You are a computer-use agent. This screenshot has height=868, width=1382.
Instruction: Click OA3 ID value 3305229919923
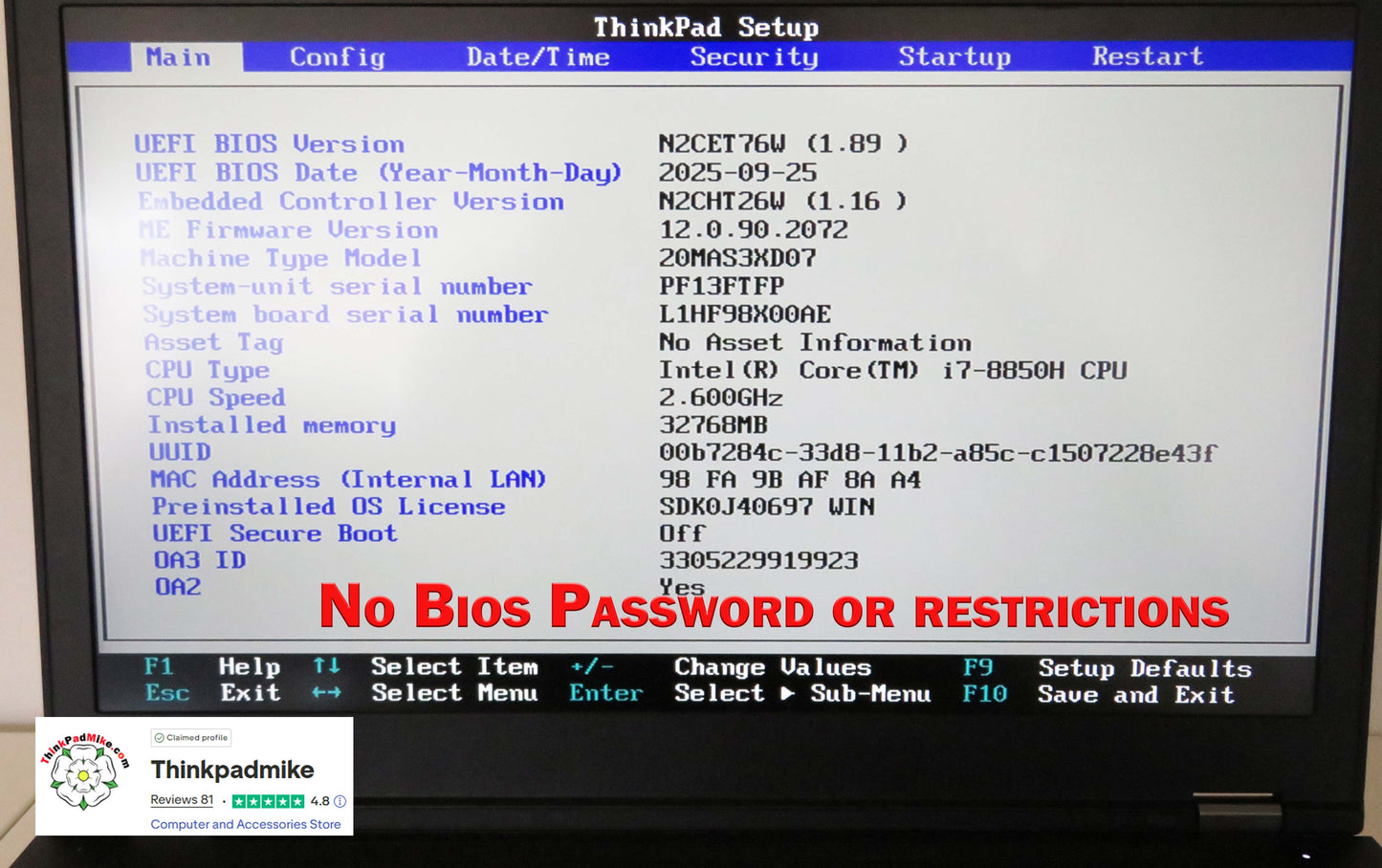(x=759, y=560)
